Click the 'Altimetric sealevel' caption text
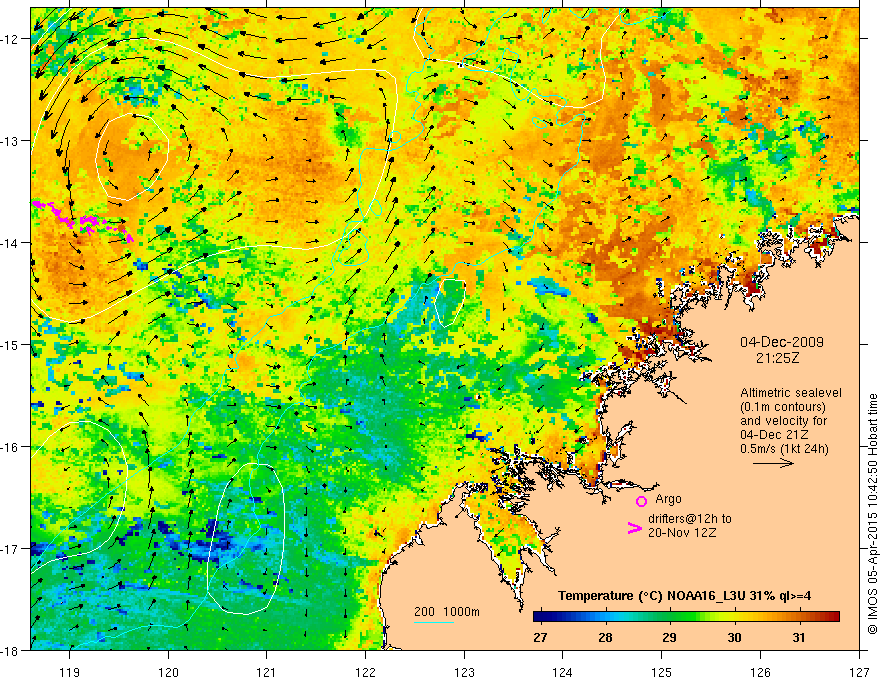Image resolution: width=880 pixels, height=680 pixels. pyautogui.click(x=791, y=393)
